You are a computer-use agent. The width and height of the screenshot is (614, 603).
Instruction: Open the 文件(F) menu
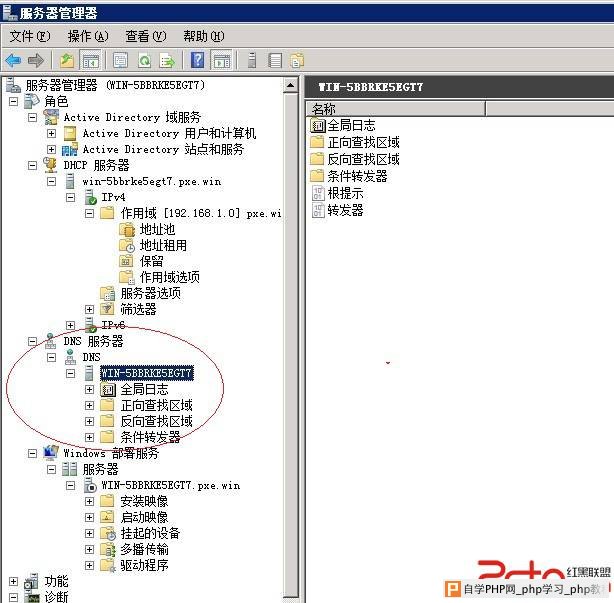pos(30,36)
